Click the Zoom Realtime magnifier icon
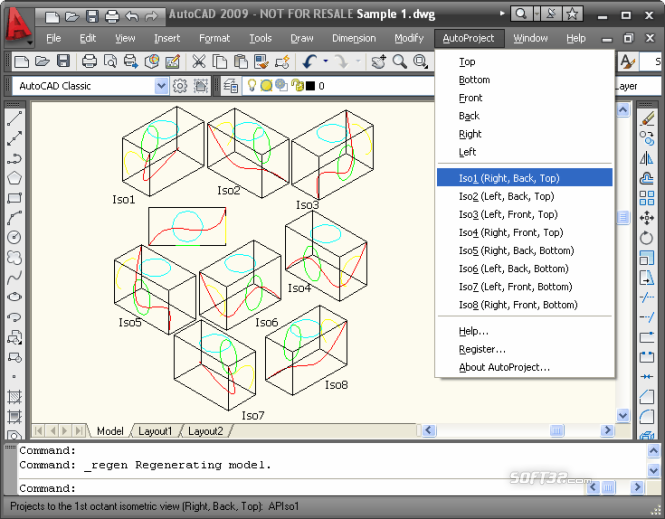665x519 pixels. tap(400, 61)
